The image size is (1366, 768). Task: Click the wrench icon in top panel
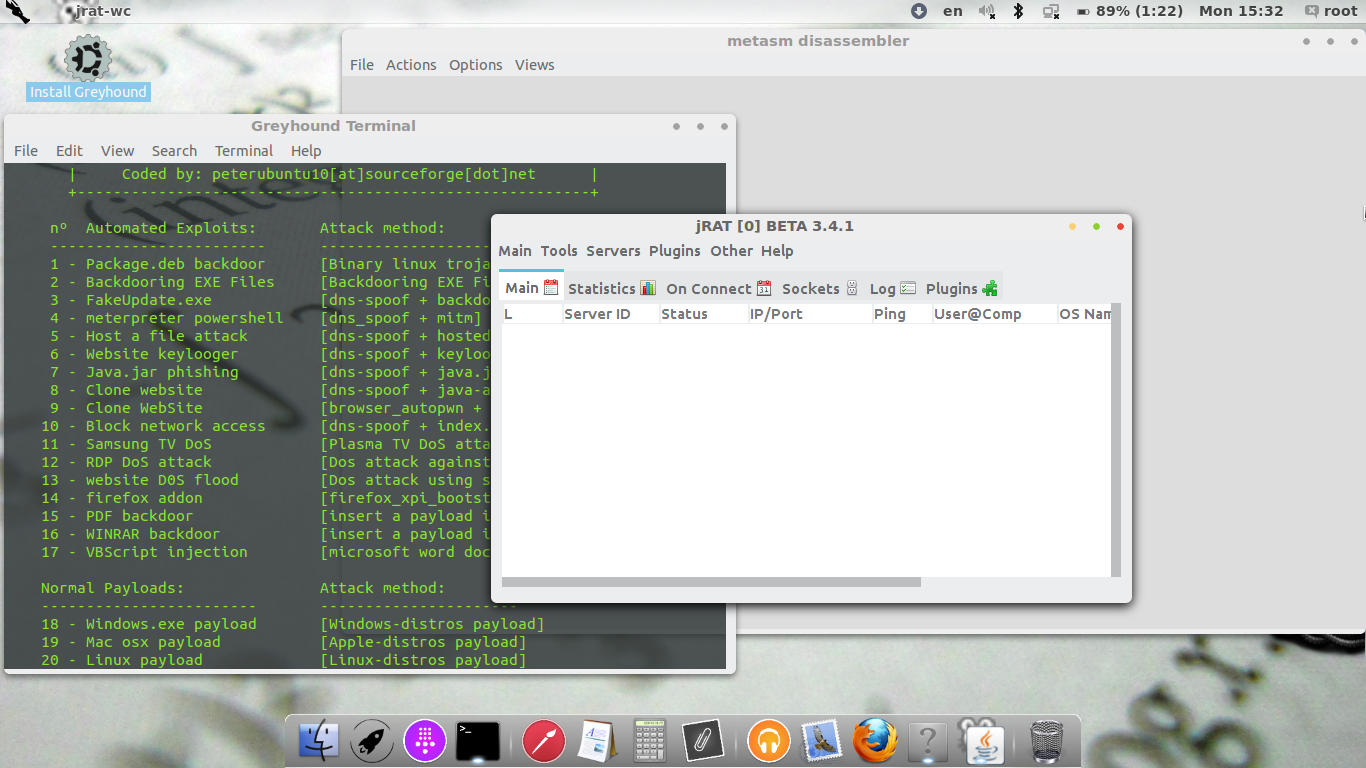(x=17, y=11)
